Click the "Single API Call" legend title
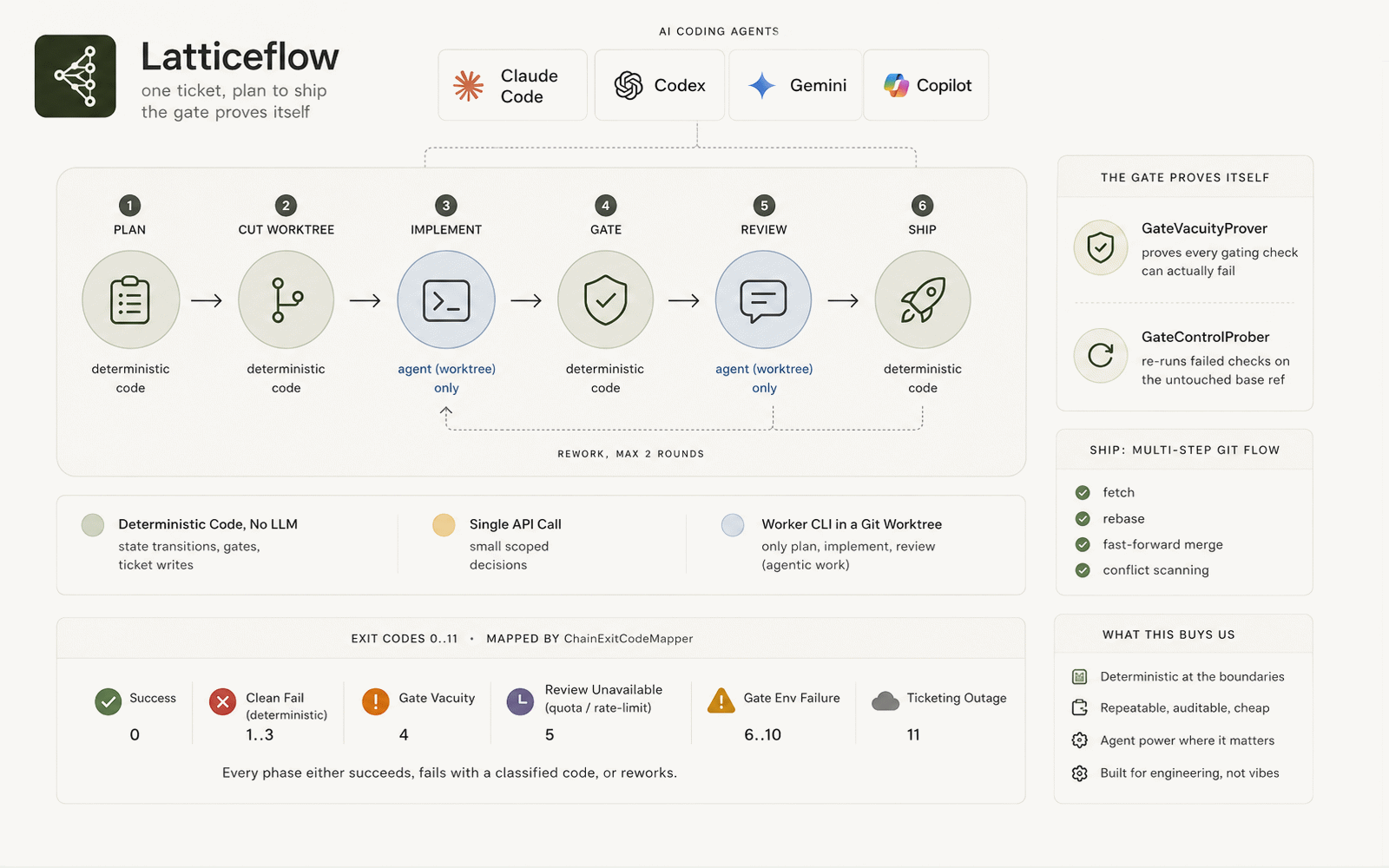Screen dimensions: 1389x868 point(516,524)
